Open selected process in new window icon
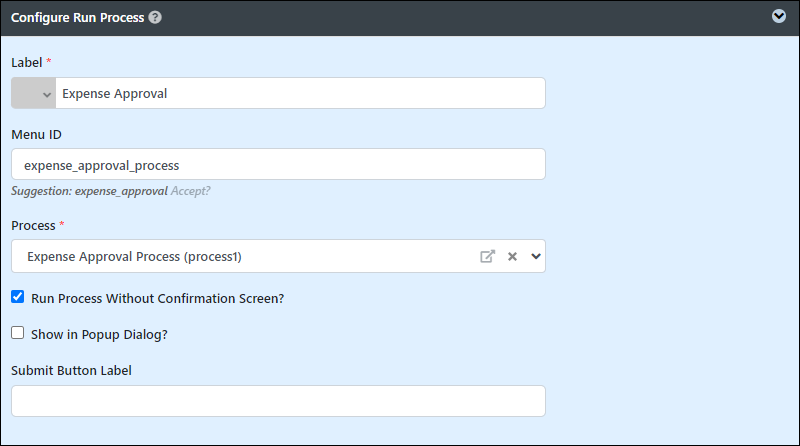Viewport: 800px width, 446px height. pyautogui.click(x=488, y=256)
